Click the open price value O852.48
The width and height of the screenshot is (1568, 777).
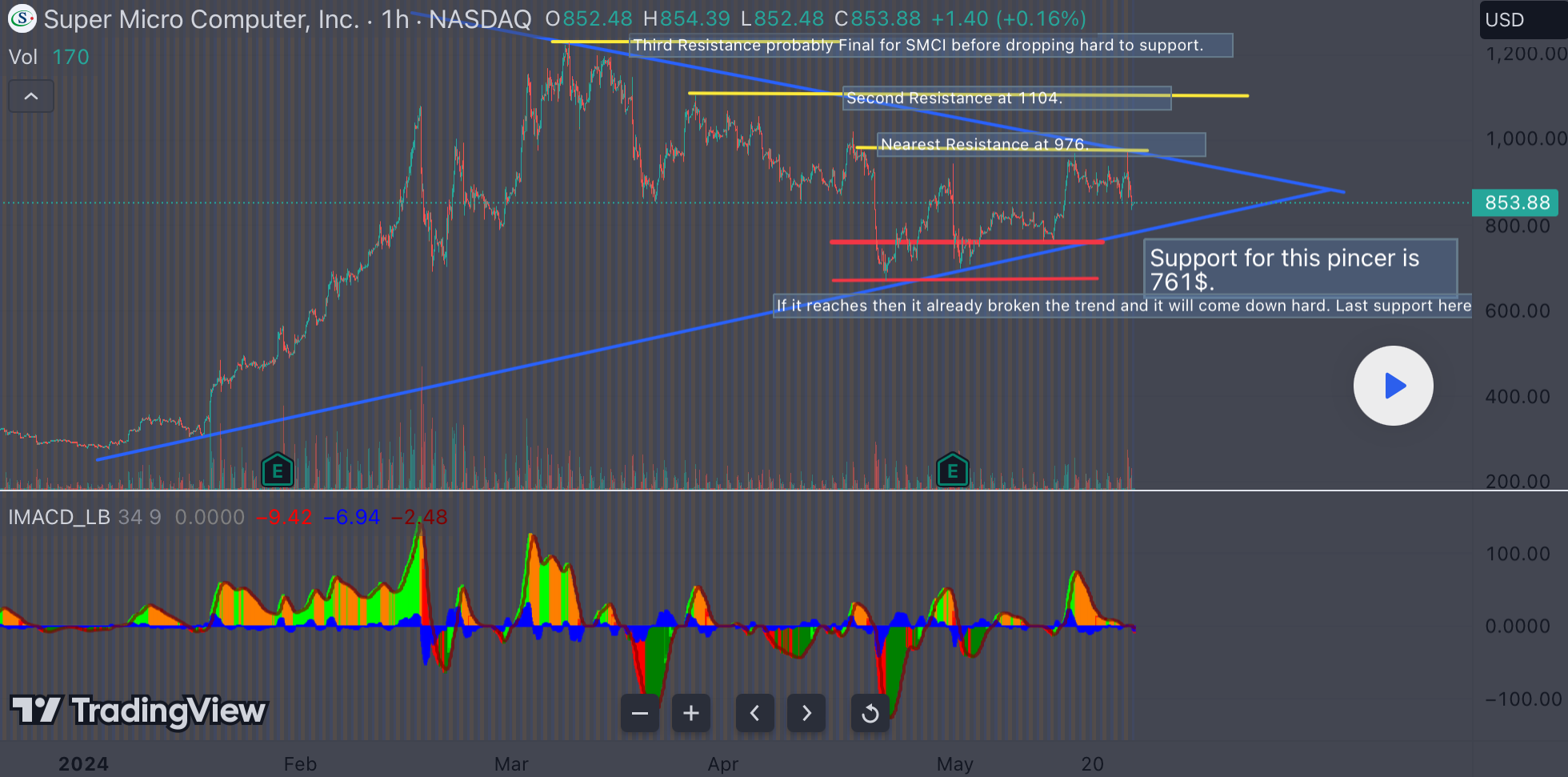point(589,19)
